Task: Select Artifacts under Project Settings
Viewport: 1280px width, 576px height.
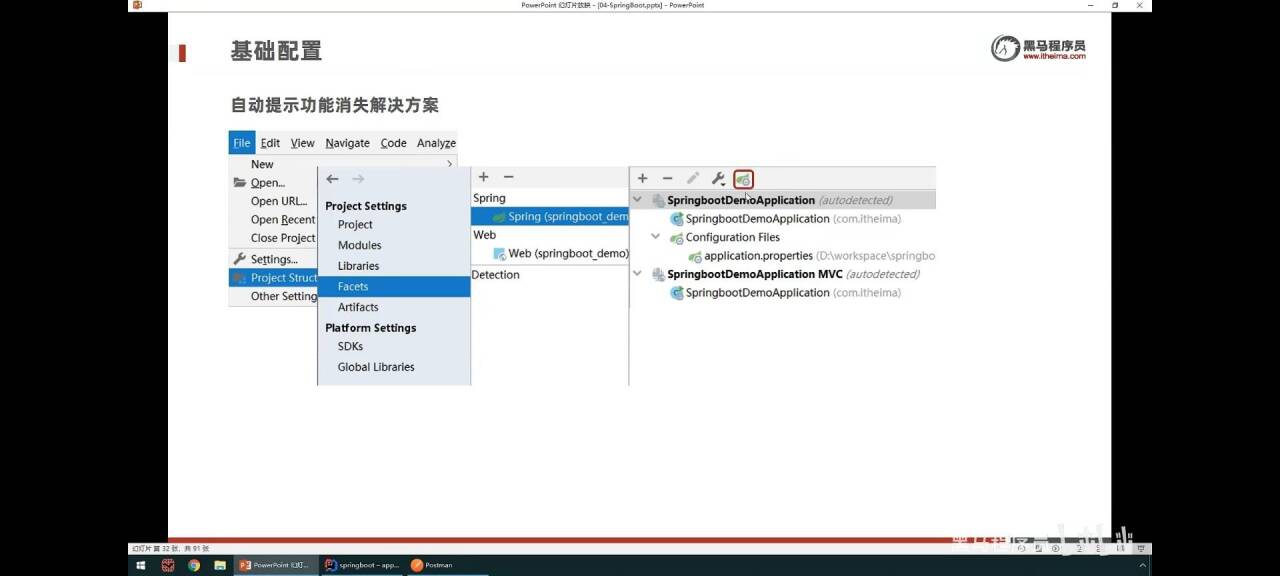Action: pyautogui.click(x=358, y=307)
